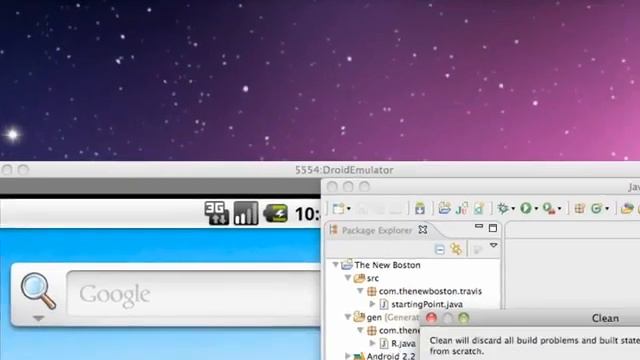The height and width of the screenshot is (360, 640).
Task: Select R.java file
Action: (x=403, y=343)
